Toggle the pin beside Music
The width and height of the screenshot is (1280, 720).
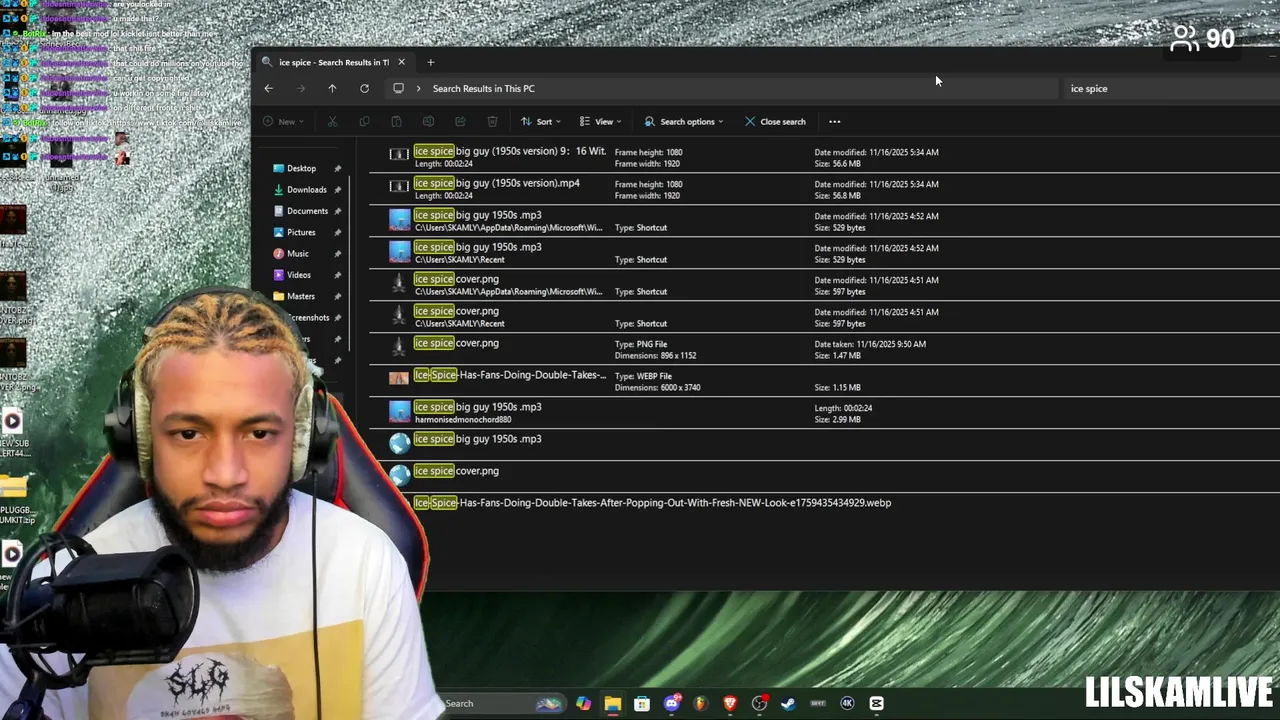tap(338, 254)
